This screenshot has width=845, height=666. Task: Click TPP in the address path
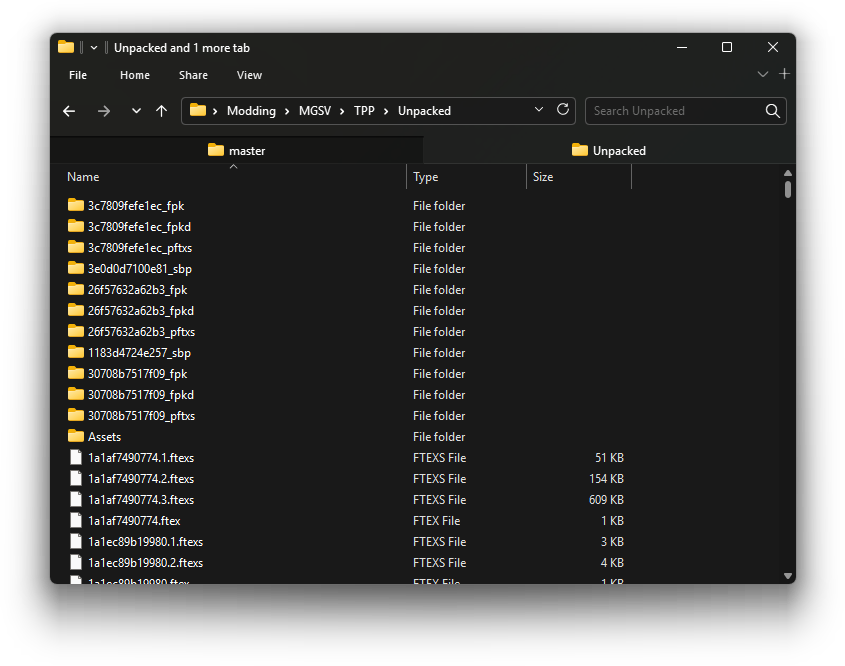coord(364,111)
